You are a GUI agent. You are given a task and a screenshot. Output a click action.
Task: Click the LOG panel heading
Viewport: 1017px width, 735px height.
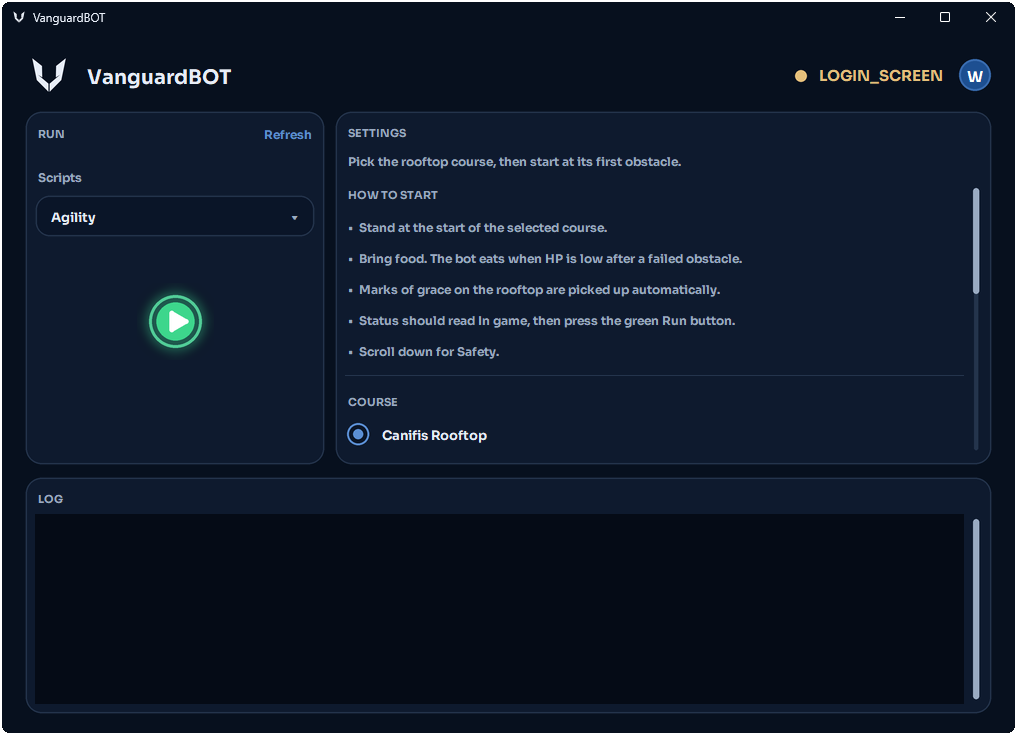(x=50, y=499)
